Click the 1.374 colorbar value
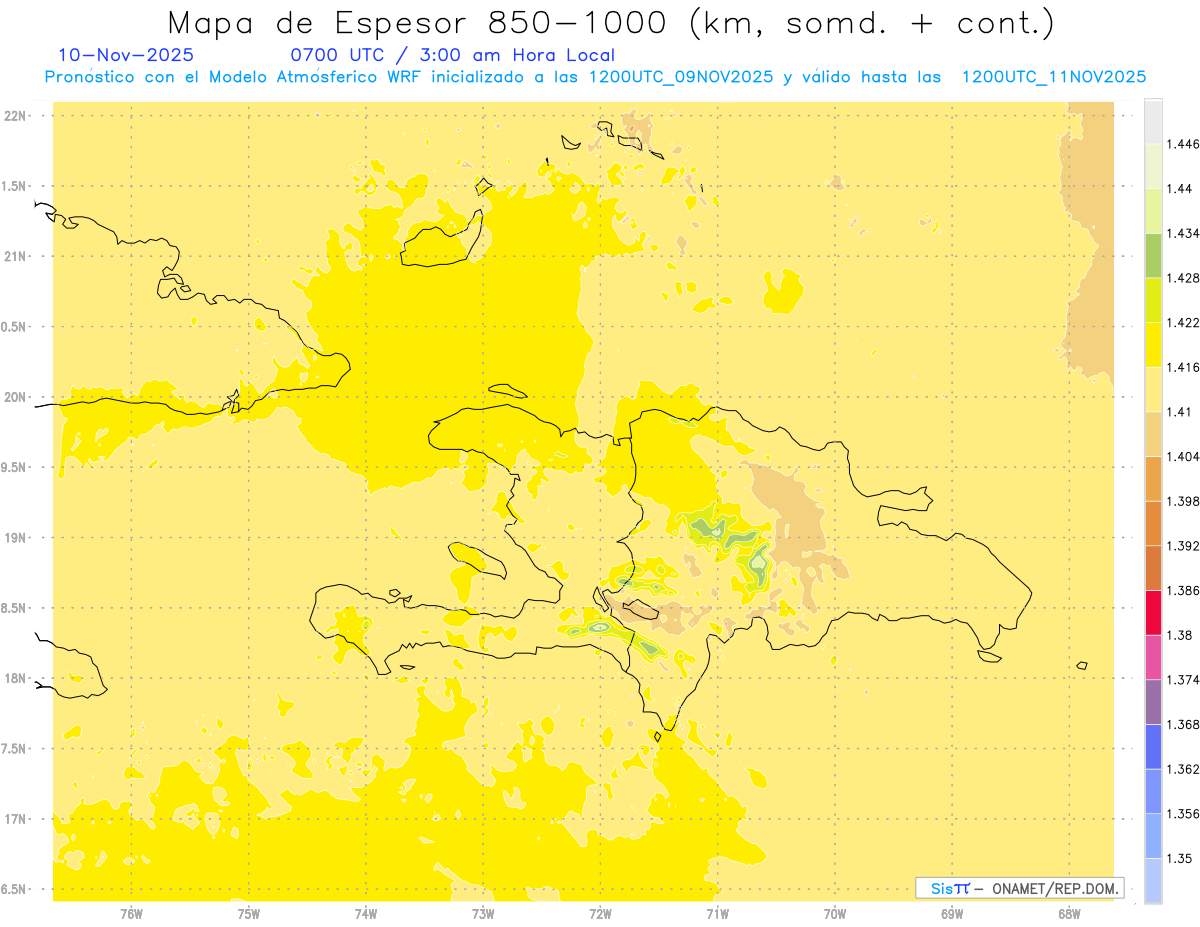 click(1182, 680)
